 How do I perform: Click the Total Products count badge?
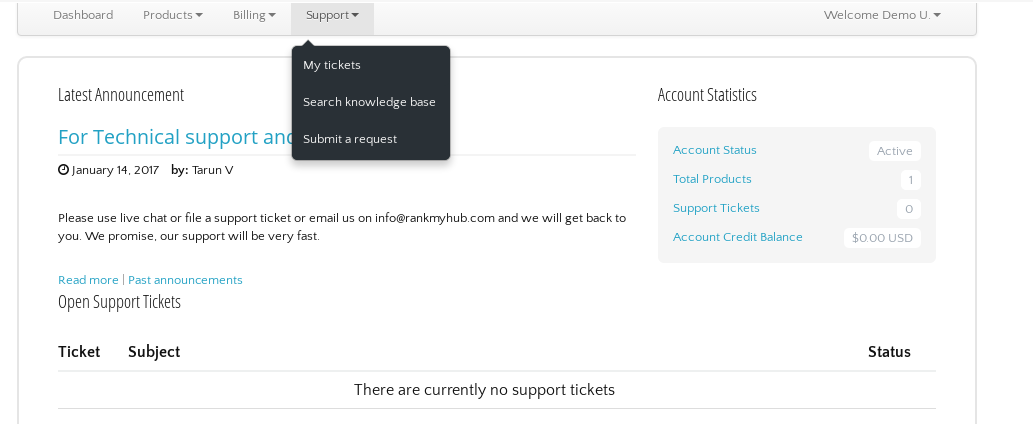pos(910,180)
